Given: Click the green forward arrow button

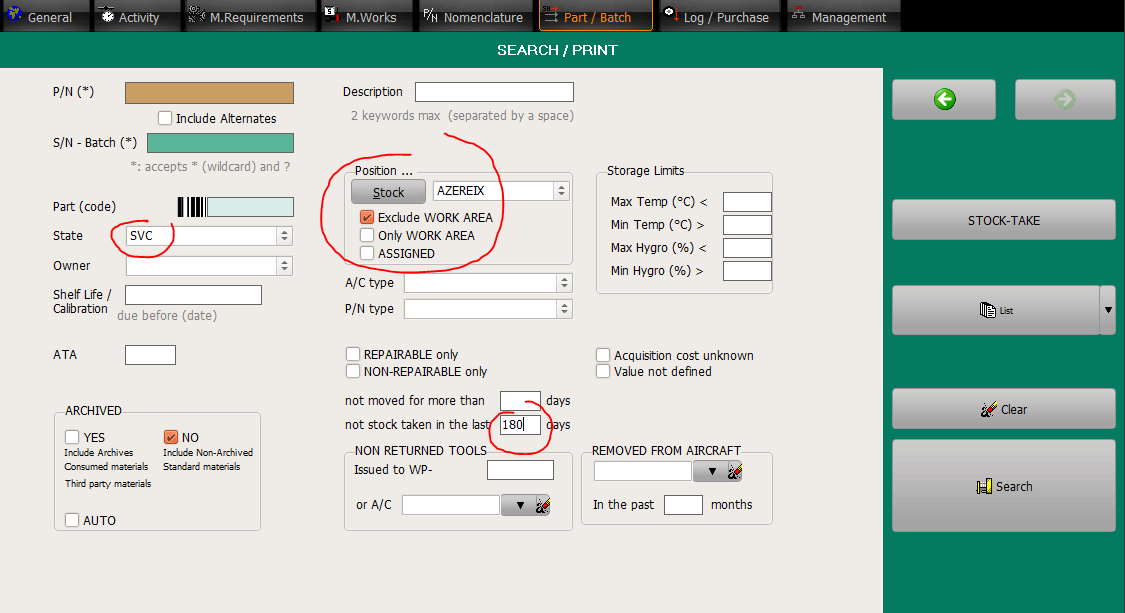Looking at the screenshot, I should pos(1065,99).
